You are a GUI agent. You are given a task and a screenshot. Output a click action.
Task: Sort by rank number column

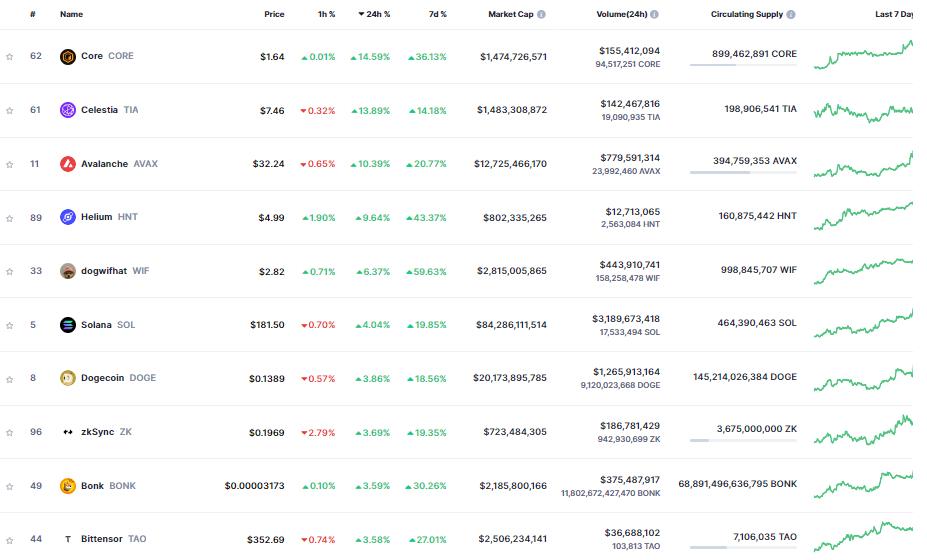click(x=33, y=14)
